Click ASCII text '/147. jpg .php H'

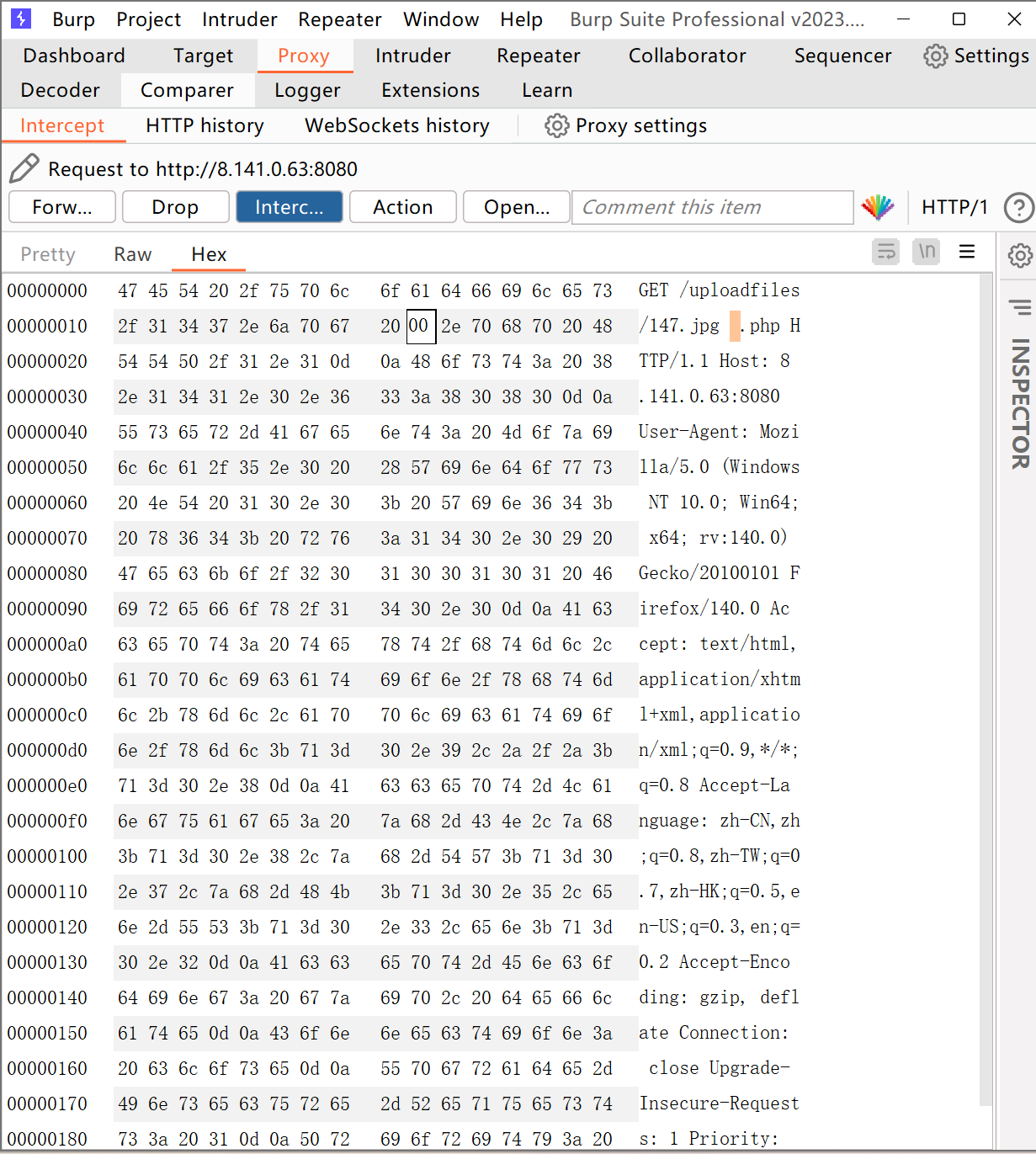point(719,326)
